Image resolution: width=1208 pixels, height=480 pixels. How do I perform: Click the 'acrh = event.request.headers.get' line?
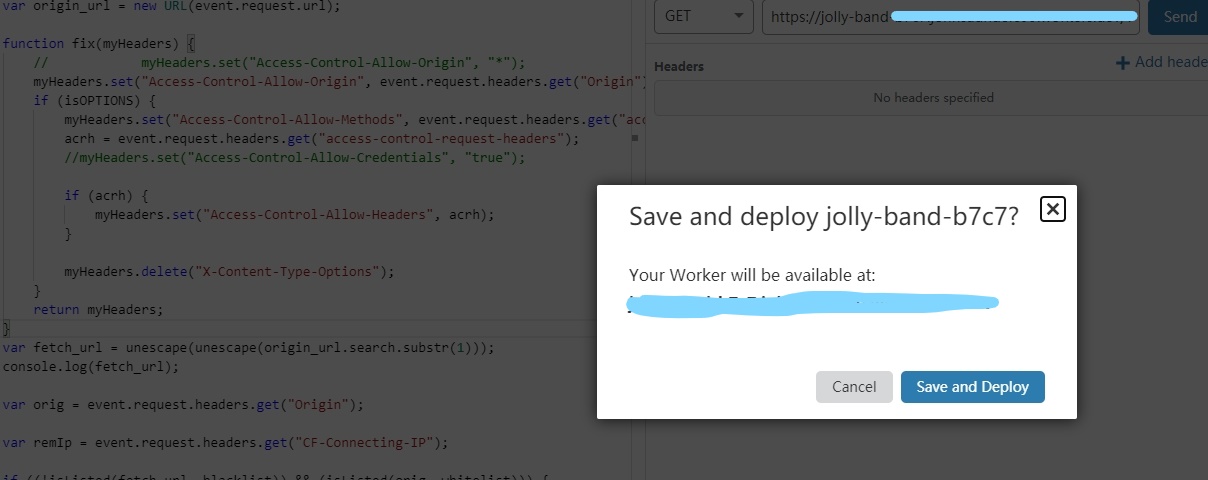(322, 139)
